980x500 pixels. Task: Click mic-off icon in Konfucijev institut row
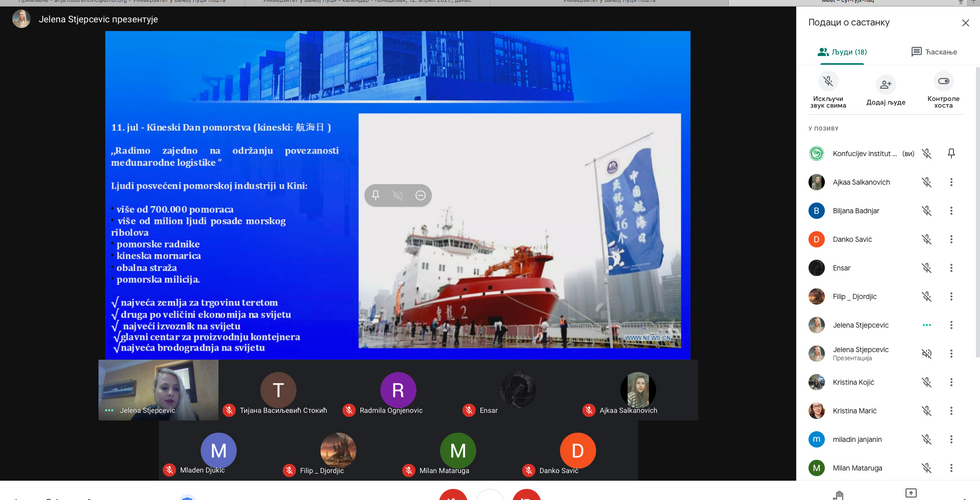click(x=927, y=153)
